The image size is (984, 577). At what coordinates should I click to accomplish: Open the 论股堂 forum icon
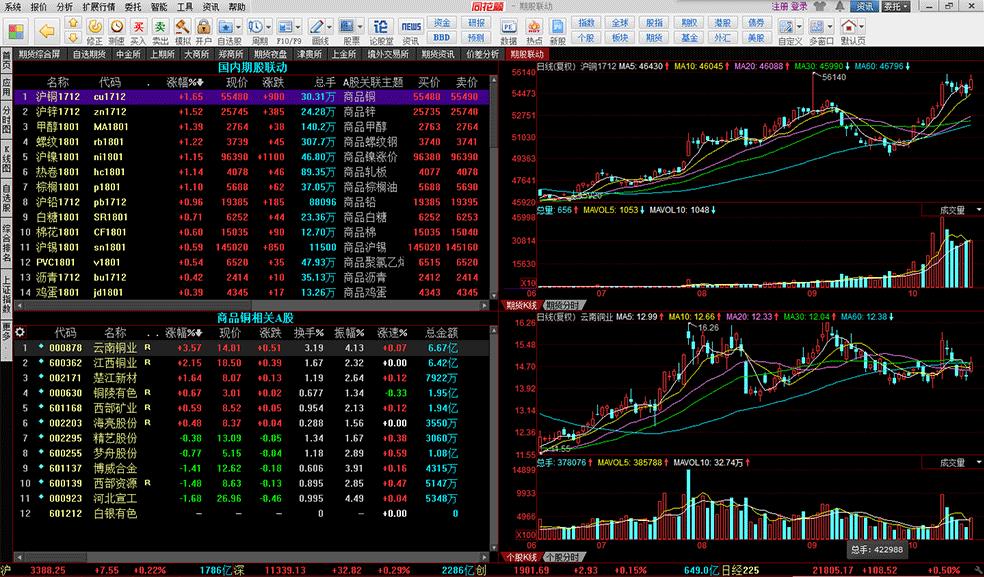coord(380,31)
